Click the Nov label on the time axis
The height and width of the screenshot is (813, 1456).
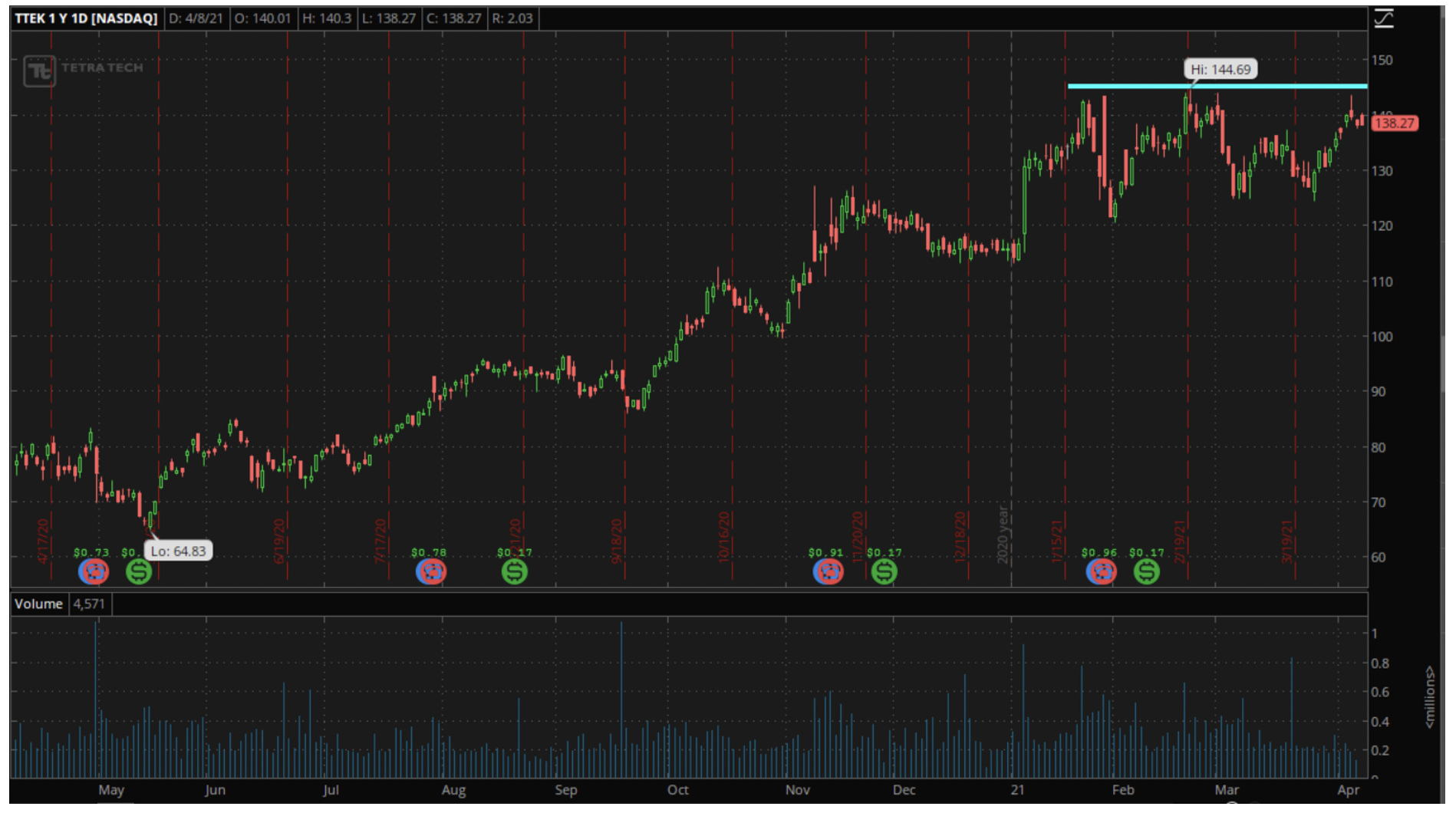coord(798,790)
